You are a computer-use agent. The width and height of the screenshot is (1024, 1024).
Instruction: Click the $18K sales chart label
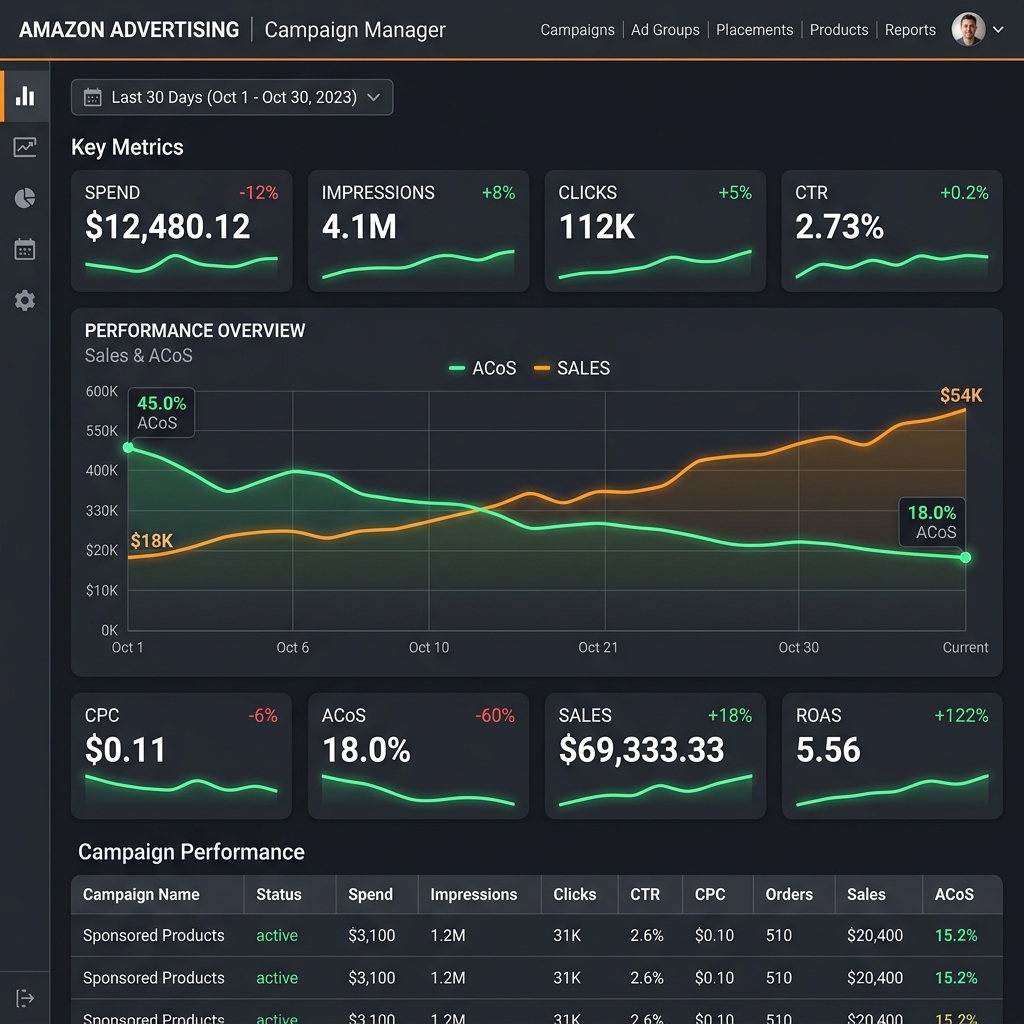pos(152,541)
